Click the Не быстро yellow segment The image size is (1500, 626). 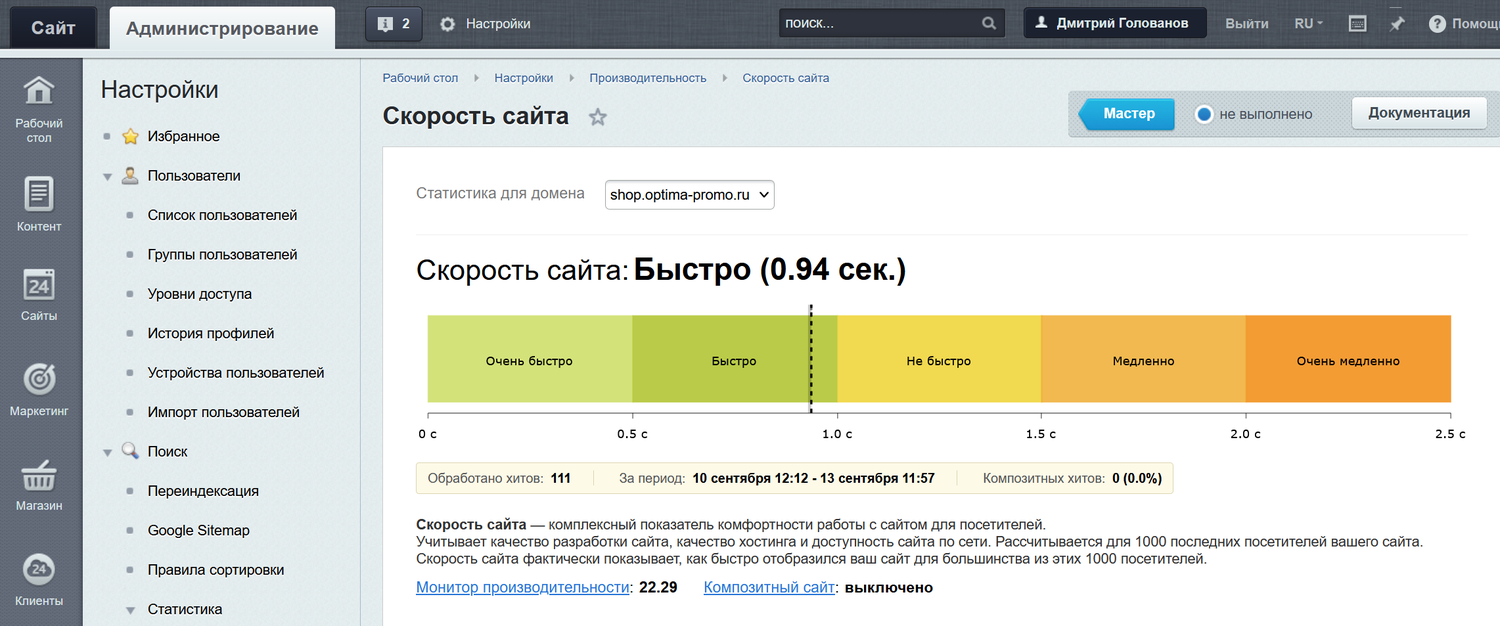click(x=939, y=360)
